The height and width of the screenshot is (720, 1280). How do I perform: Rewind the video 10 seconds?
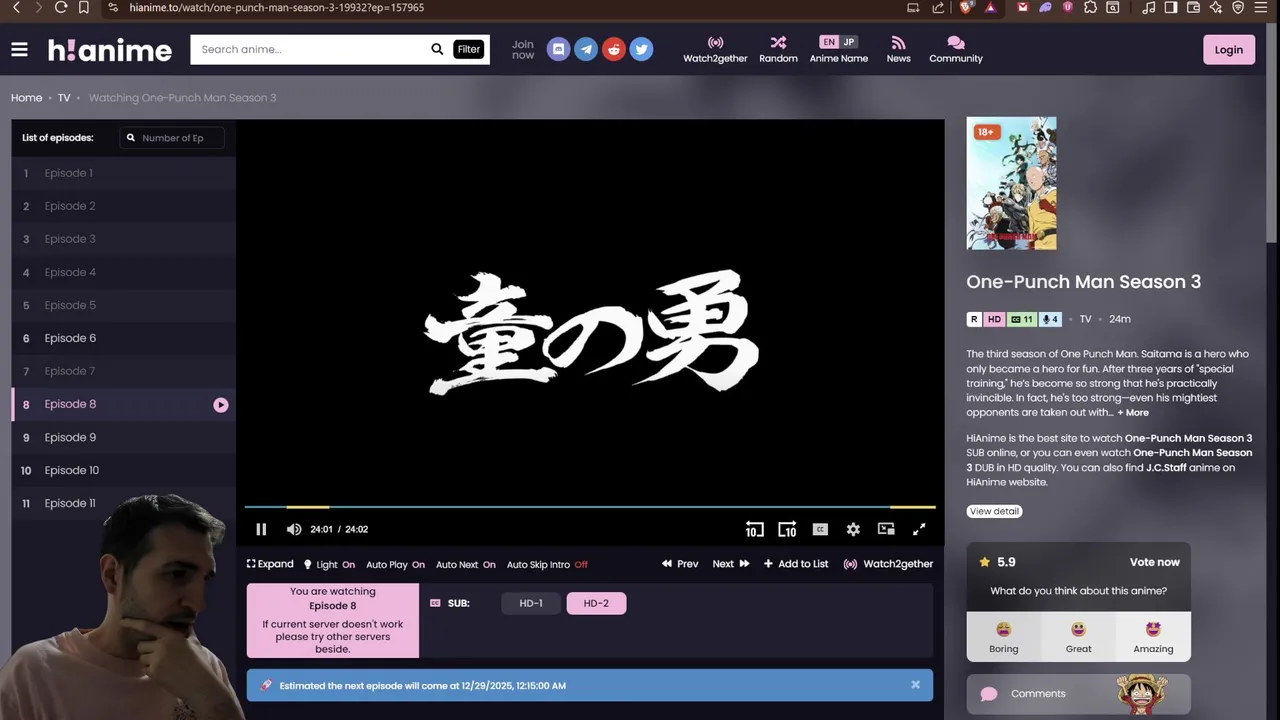[754, 529]
